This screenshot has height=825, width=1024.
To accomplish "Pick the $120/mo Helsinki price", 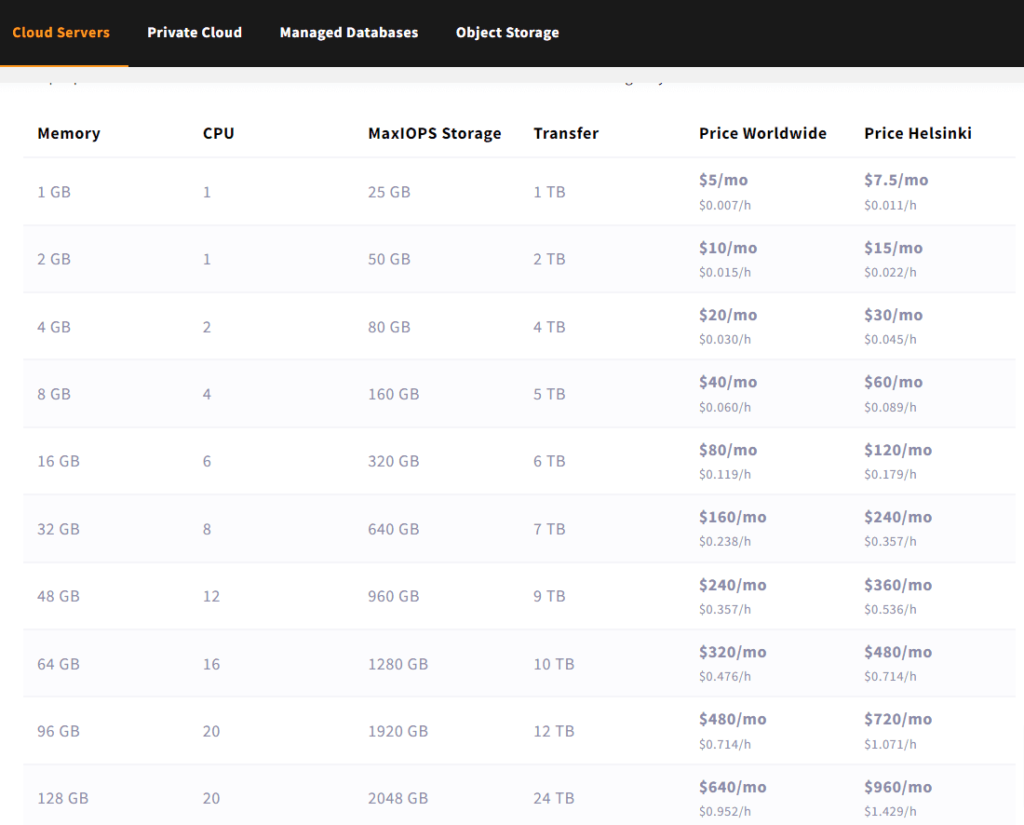I will point(897,450).
